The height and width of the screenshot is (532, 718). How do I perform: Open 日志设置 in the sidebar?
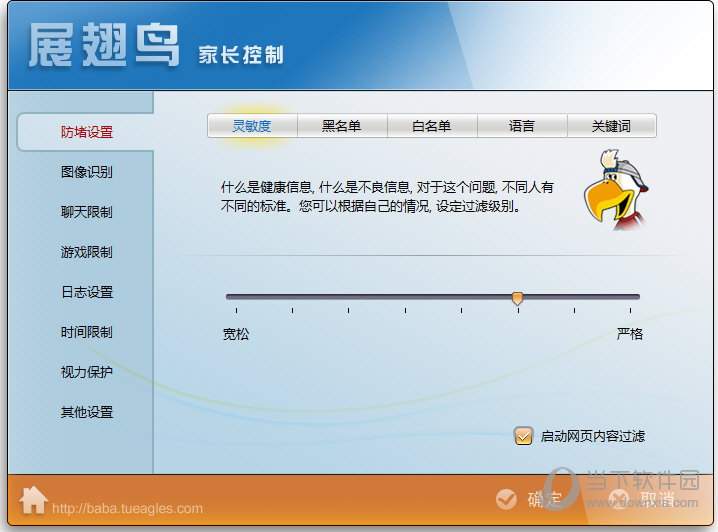[87, 292]
